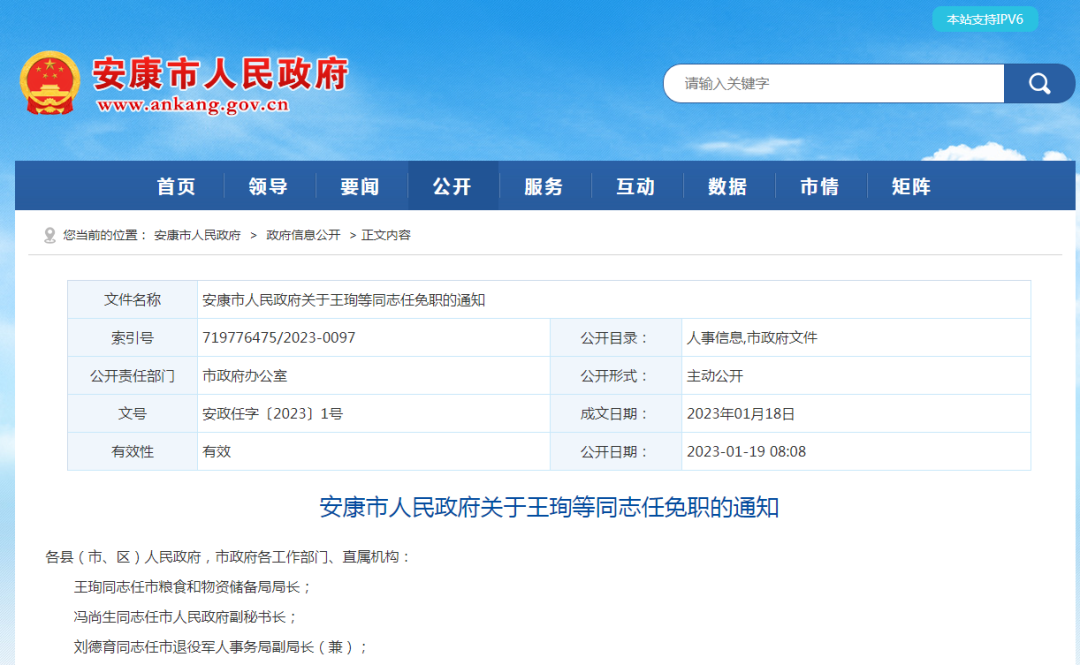Click the location pin icon in breadcrumb
Viewport: 1080px width, 665px height.
[50, 235]
